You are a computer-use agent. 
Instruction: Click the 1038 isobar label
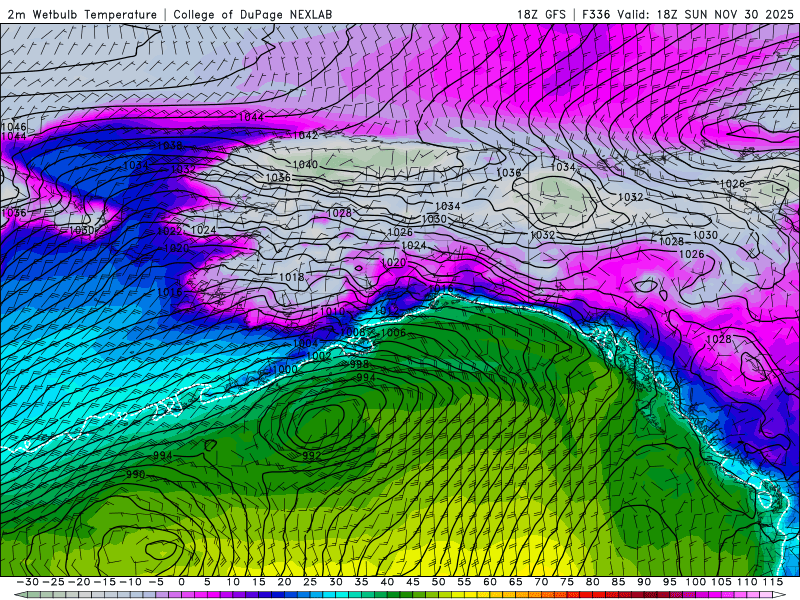[170, 146]
